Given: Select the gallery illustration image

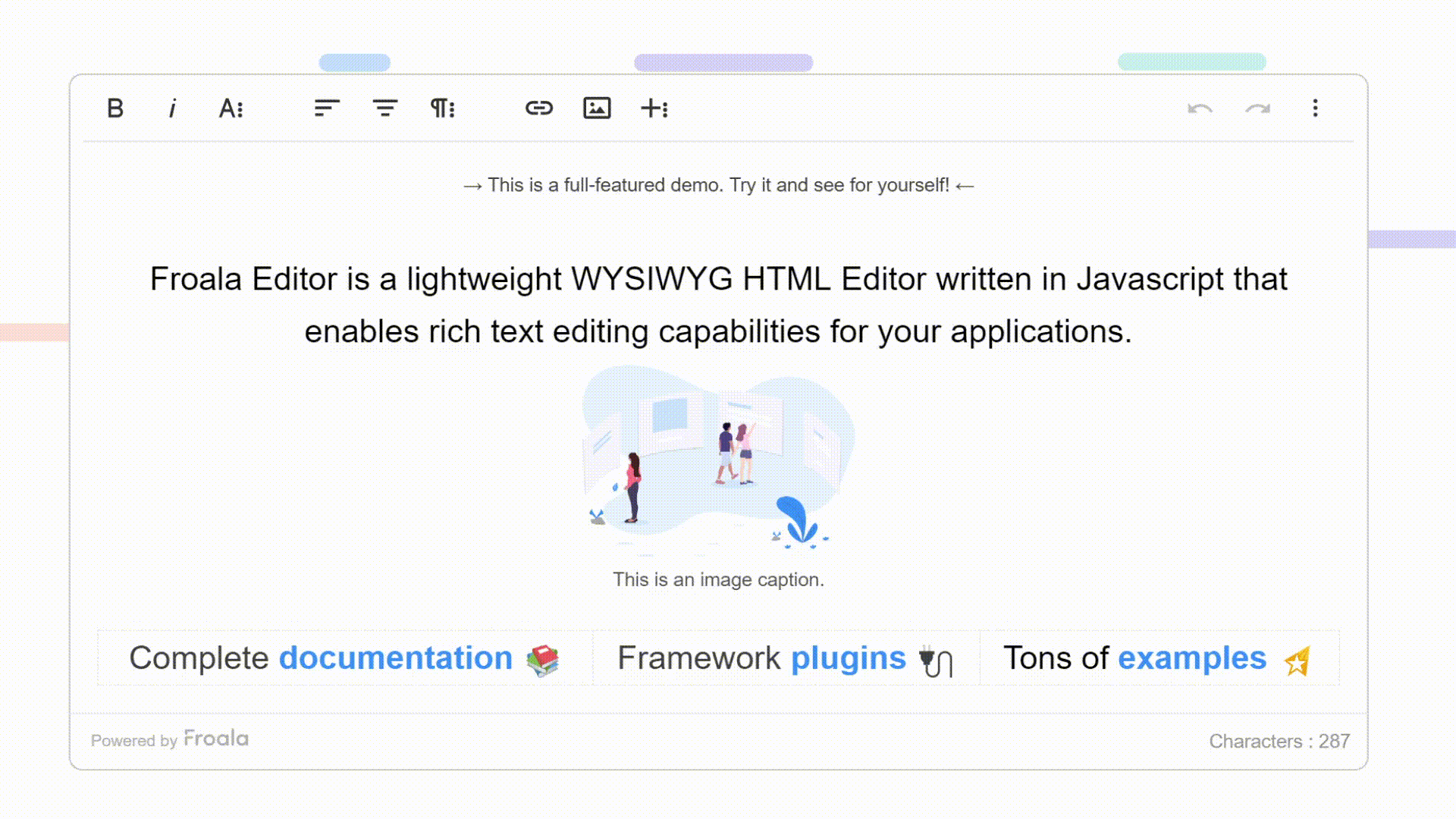Looking at the screenshot, I should 718,459.
